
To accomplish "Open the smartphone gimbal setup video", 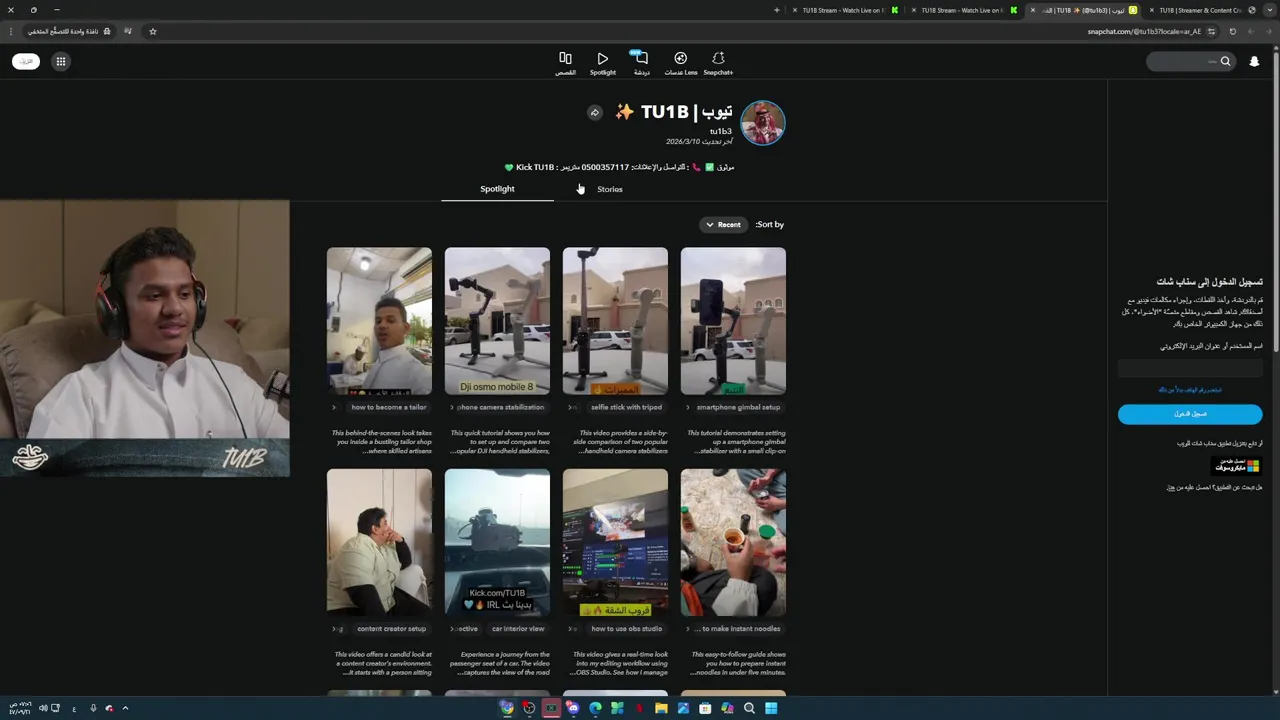I will (x=733, y=321).
